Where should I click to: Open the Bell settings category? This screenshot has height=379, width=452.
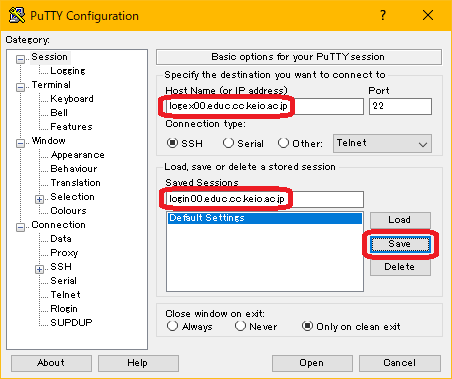coord(59,113)
